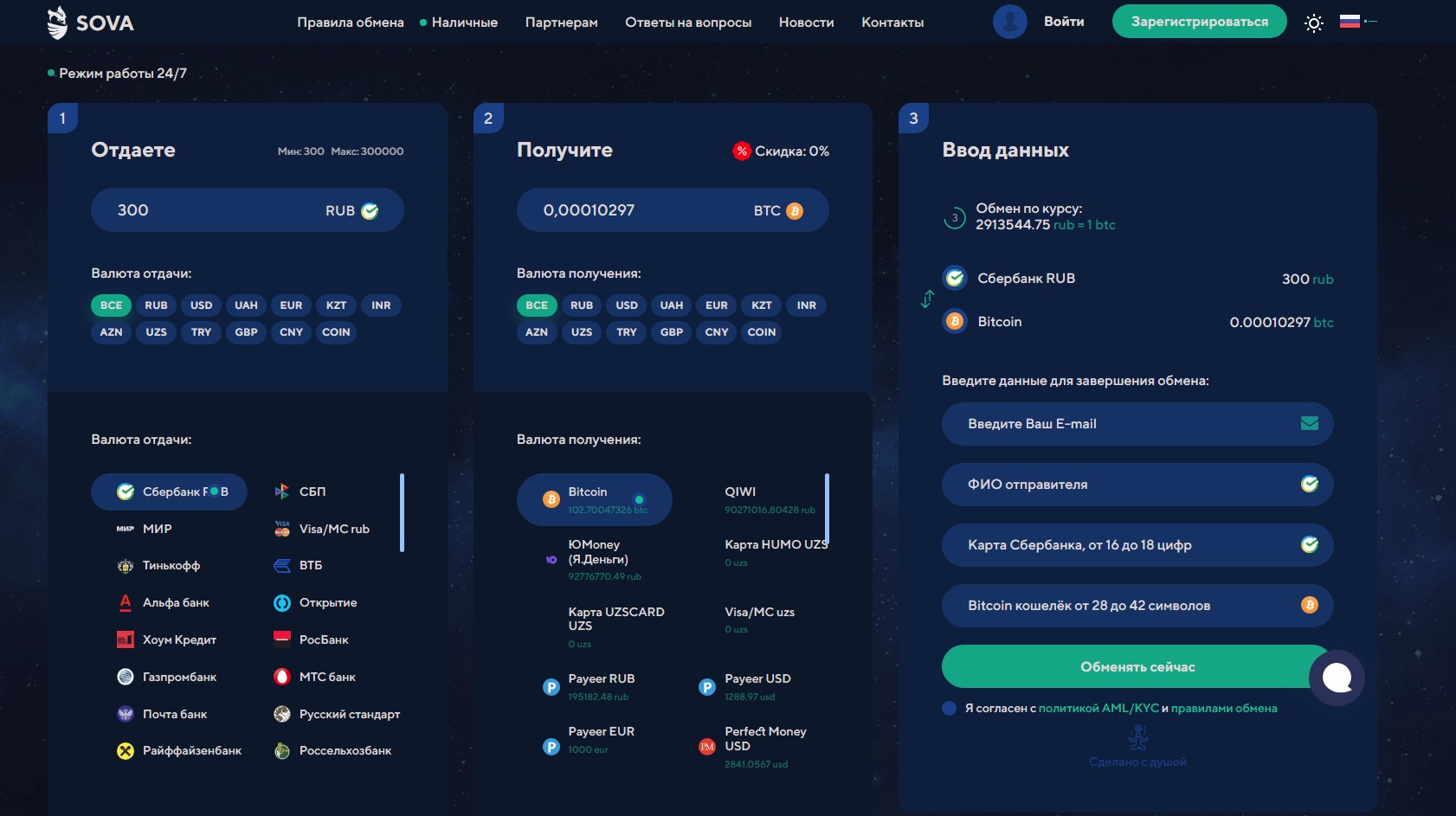Open the live chat bubble
This screenshot has width=1456, height=816.
click(1337, 678)
